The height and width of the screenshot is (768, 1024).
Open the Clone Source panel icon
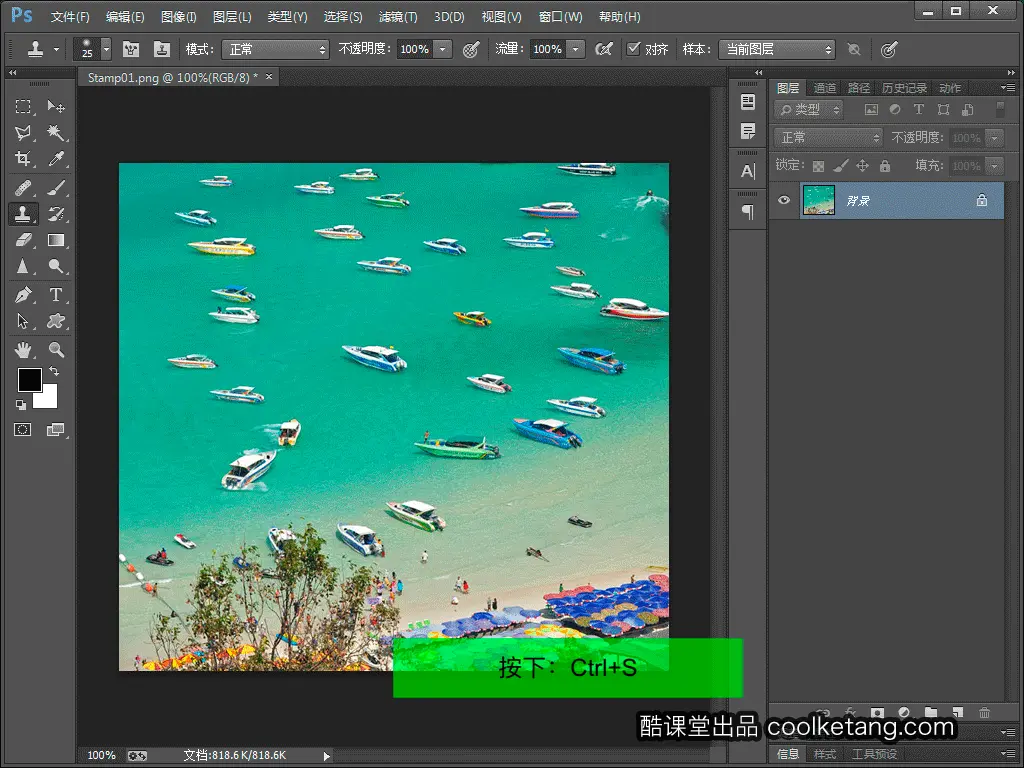[x=162, y=50]
